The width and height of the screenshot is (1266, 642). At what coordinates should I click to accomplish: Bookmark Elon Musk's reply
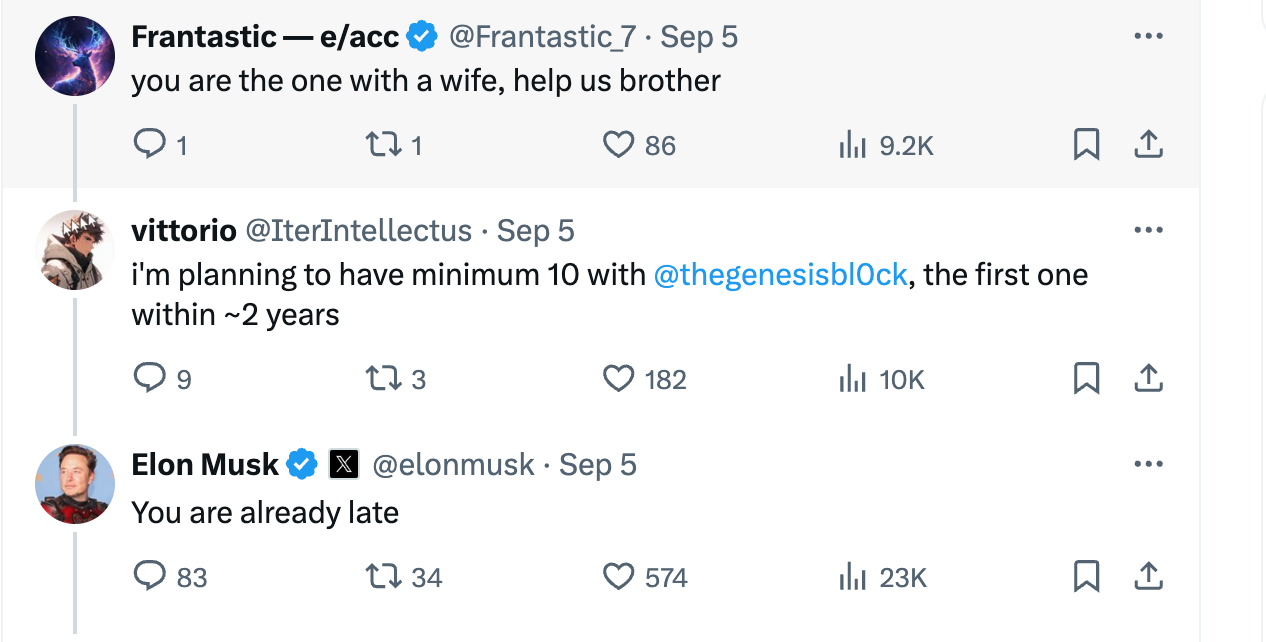[1086, 577]
